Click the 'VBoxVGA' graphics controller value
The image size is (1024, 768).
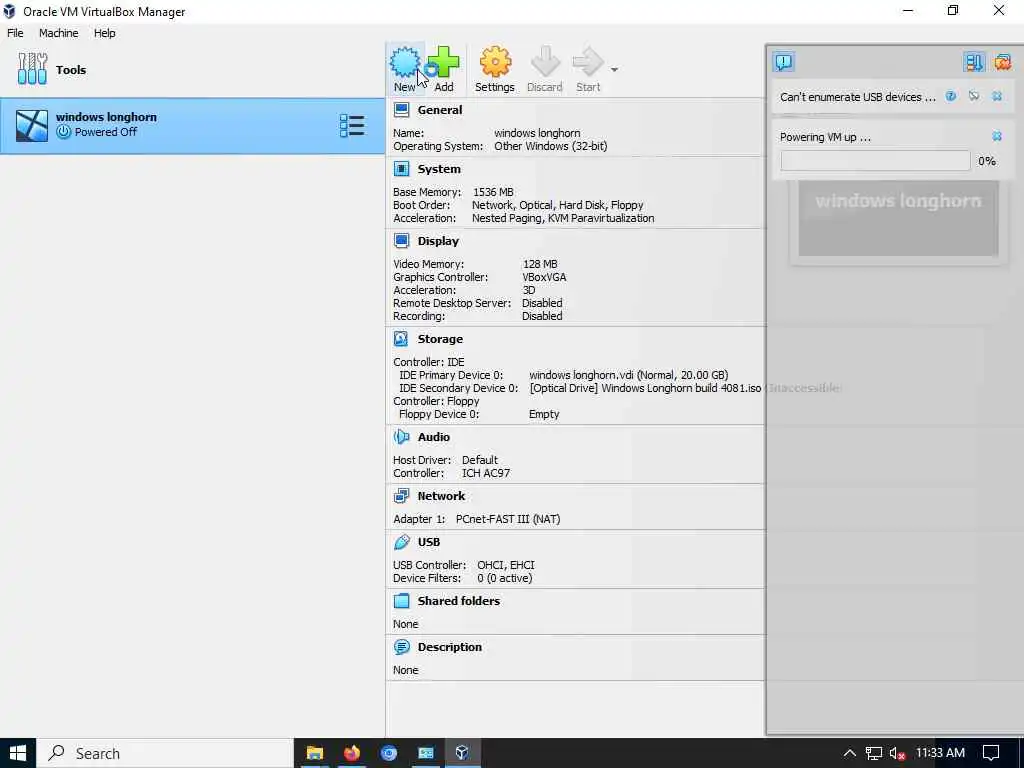coord(544,277)
